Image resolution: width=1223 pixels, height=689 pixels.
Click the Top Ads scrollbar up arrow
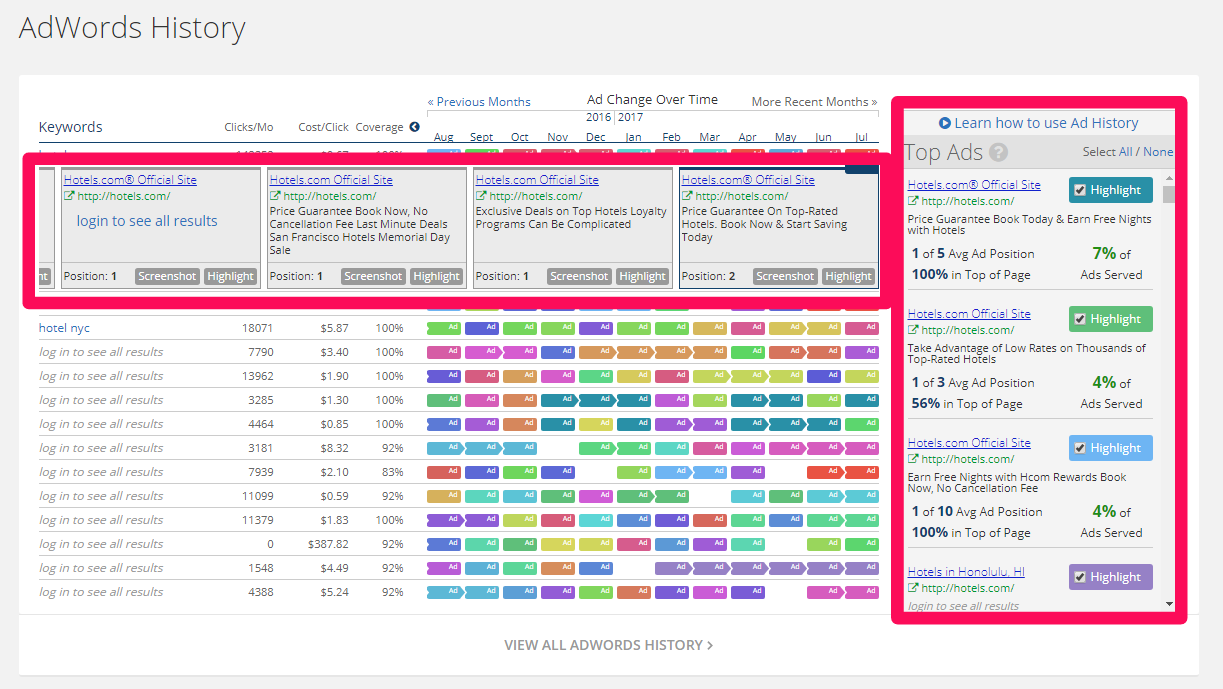1169,178
